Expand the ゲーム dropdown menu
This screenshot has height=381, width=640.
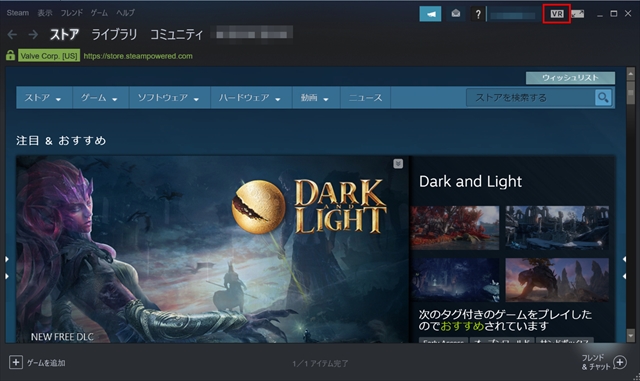100,98
